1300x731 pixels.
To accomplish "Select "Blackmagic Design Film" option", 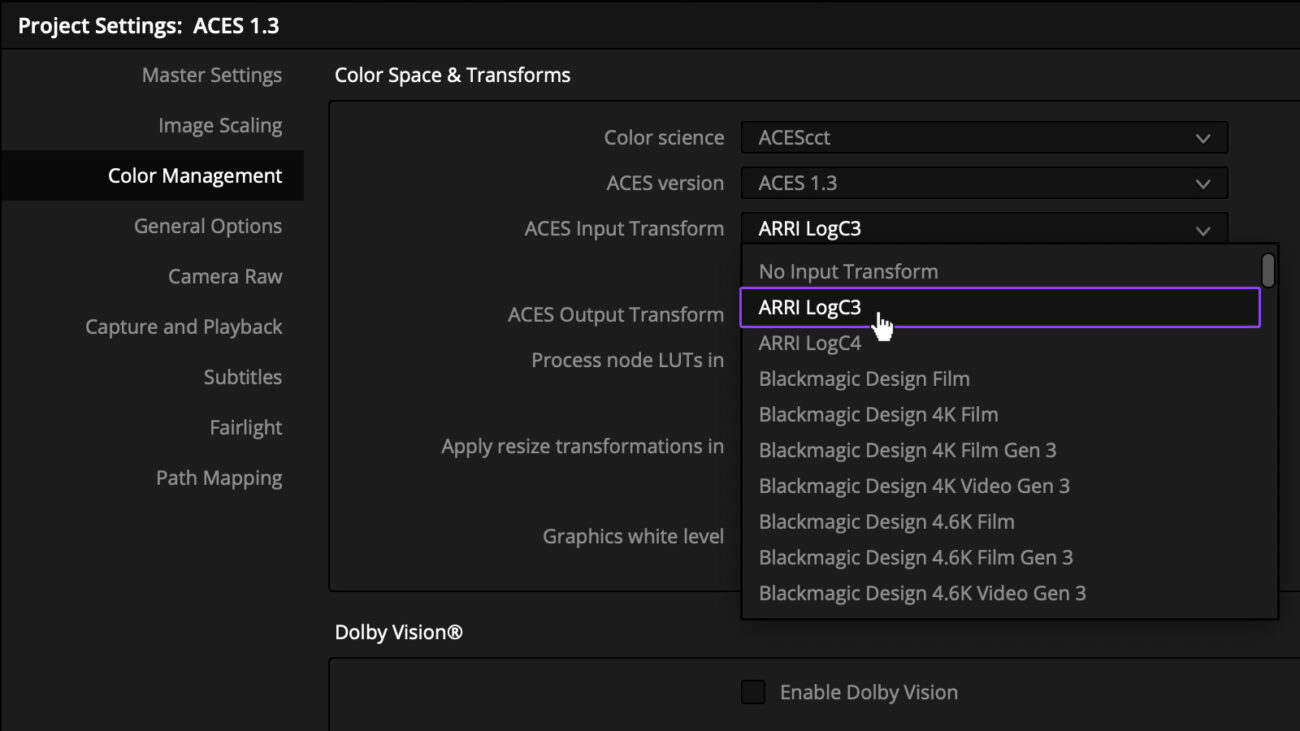I will [x=864, y=378].
